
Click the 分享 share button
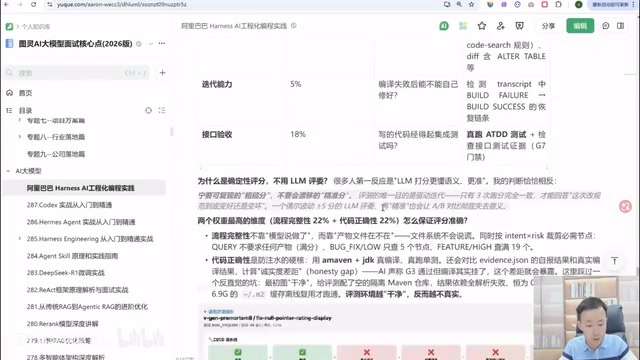coord(548,26)
